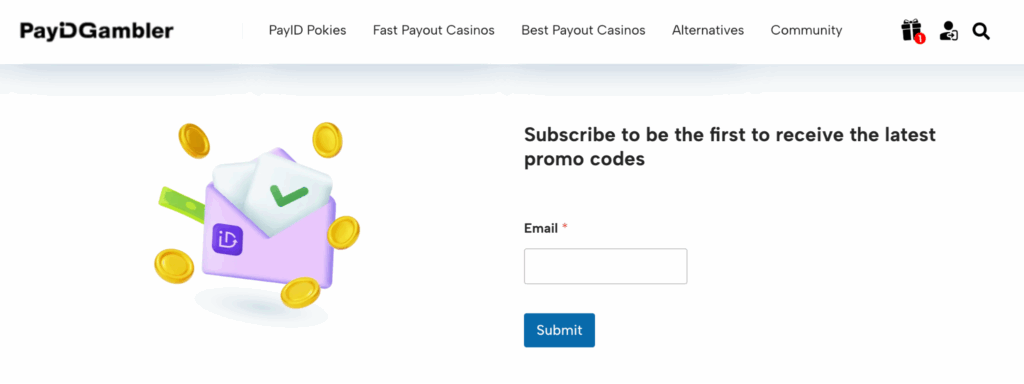1024x384 pixels.
Task: Click the gold coin below the envelope
Action: [x=300, y=292]
